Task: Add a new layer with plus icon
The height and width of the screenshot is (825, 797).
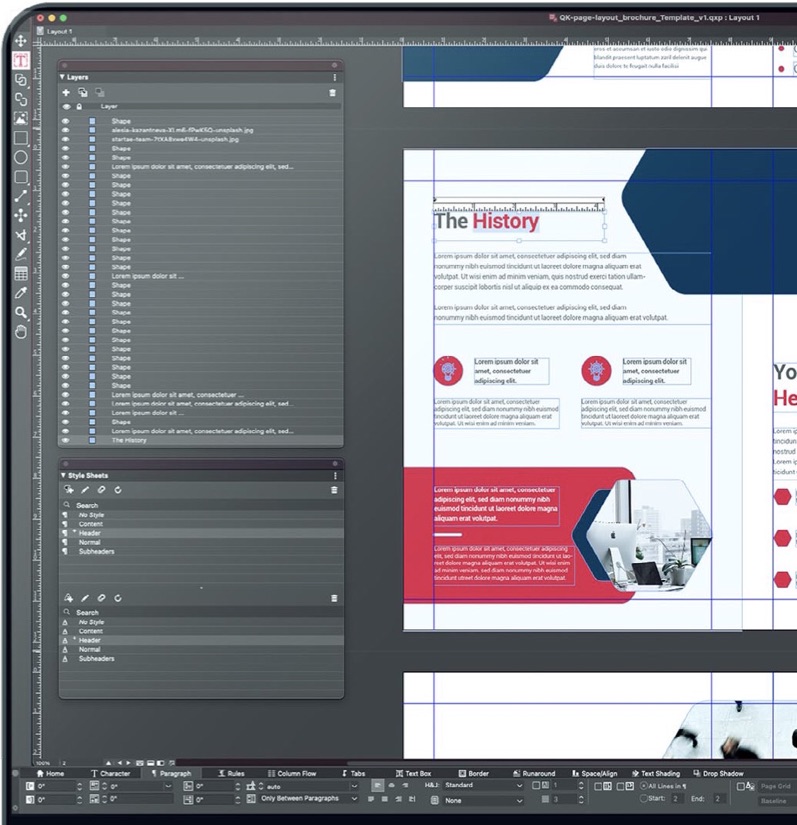Action: (x=67, y=92)
